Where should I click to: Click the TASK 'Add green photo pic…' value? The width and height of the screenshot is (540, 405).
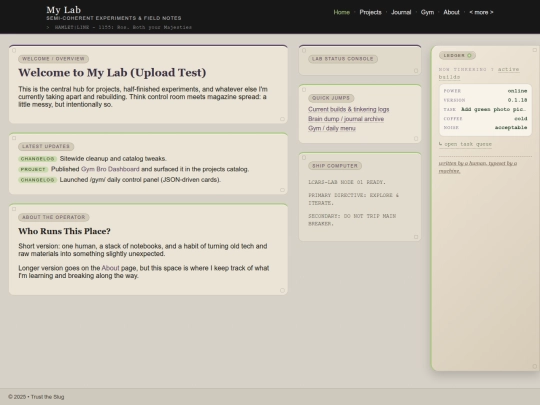(494, 109)
